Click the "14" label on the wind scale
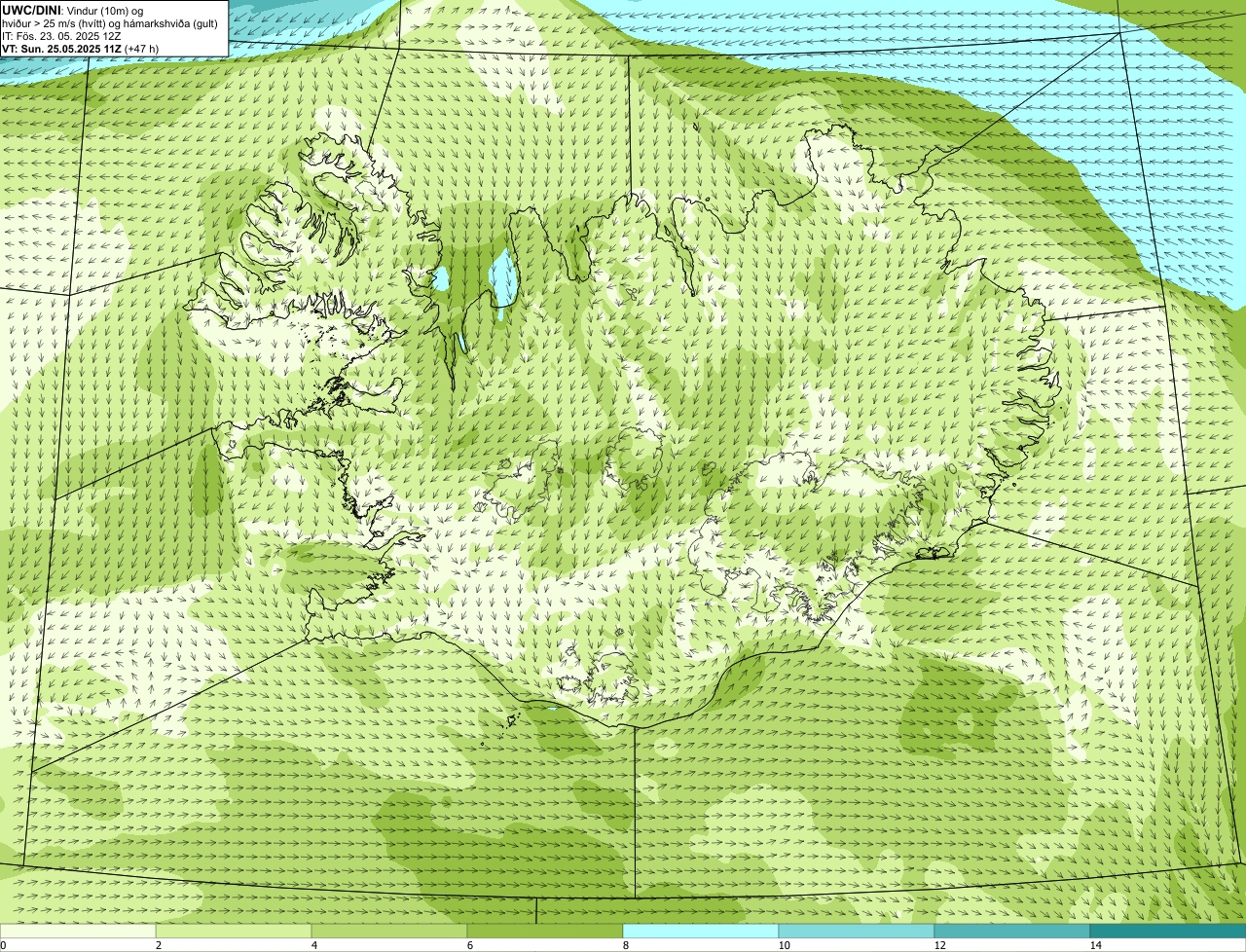Screen dimensions: 1246x952 [1095, 945]
